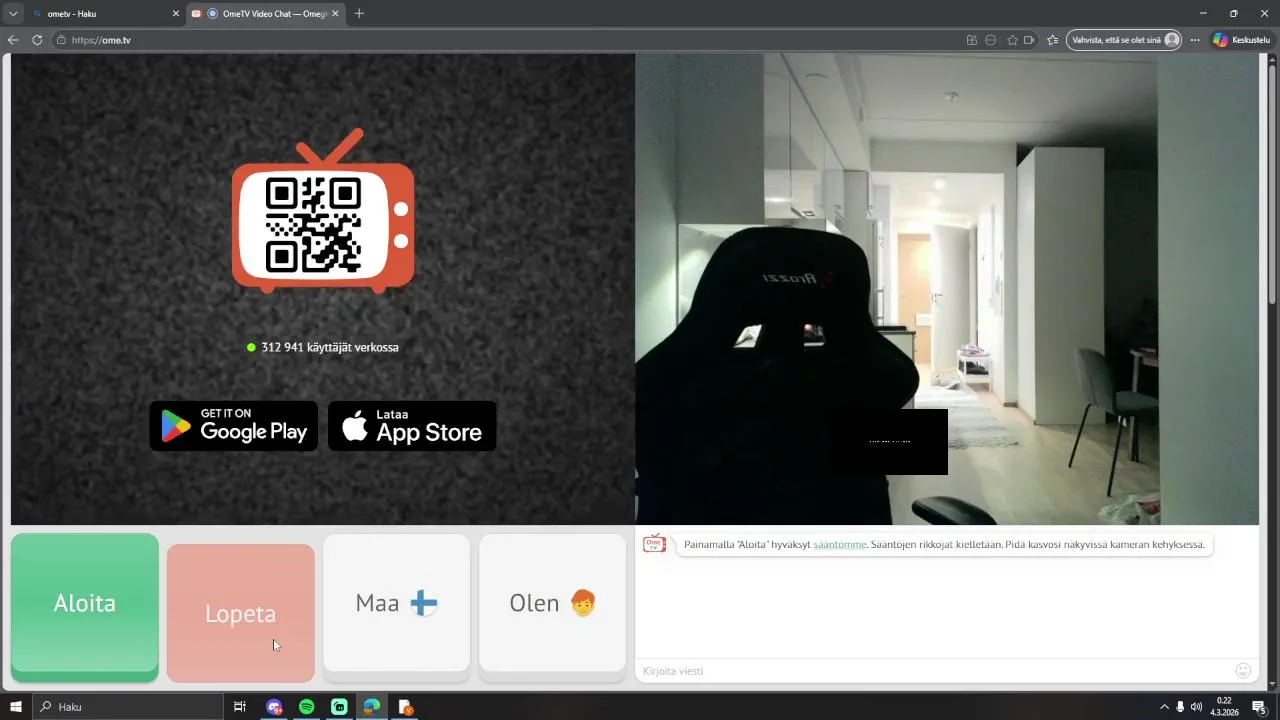
Task: Open the Windows Start menu
Action: 16,707
